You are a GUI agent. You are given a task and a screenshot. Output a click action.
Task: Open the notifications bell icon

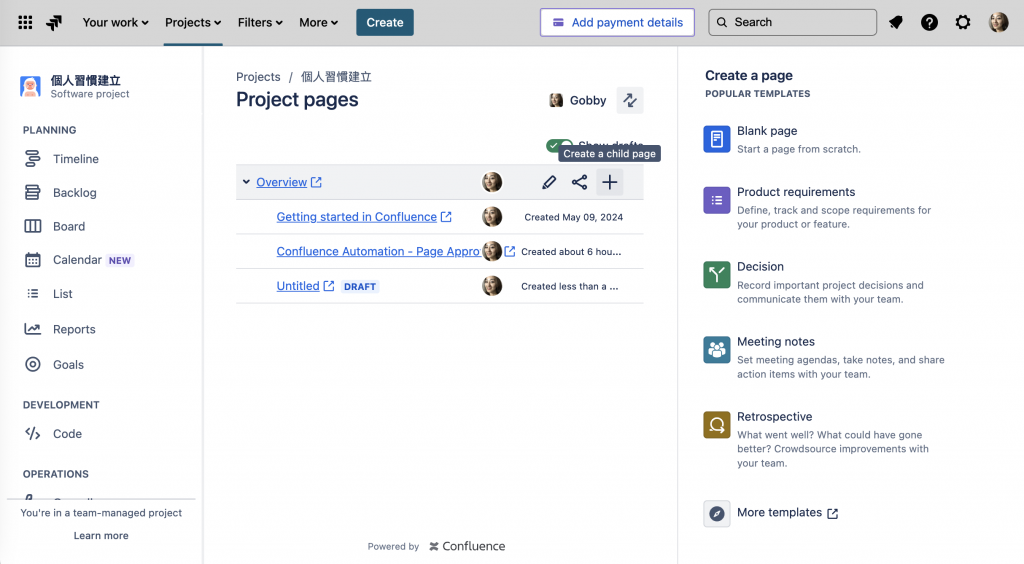coord(896,23)
